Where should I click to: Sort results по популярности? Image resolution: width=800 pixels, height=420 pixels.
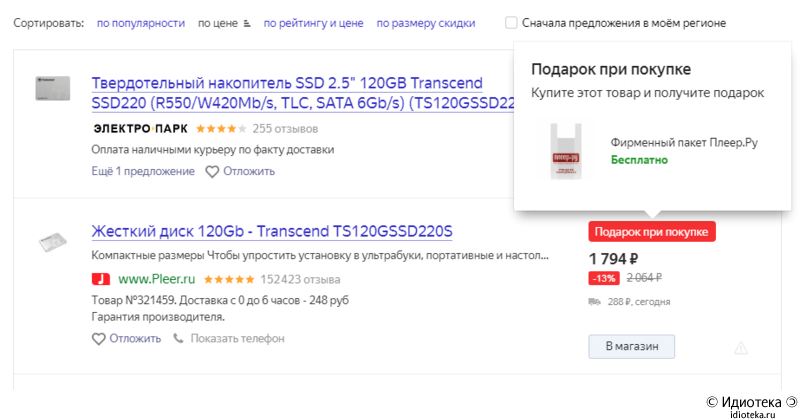pyautogui.click(x=141, y=23)
